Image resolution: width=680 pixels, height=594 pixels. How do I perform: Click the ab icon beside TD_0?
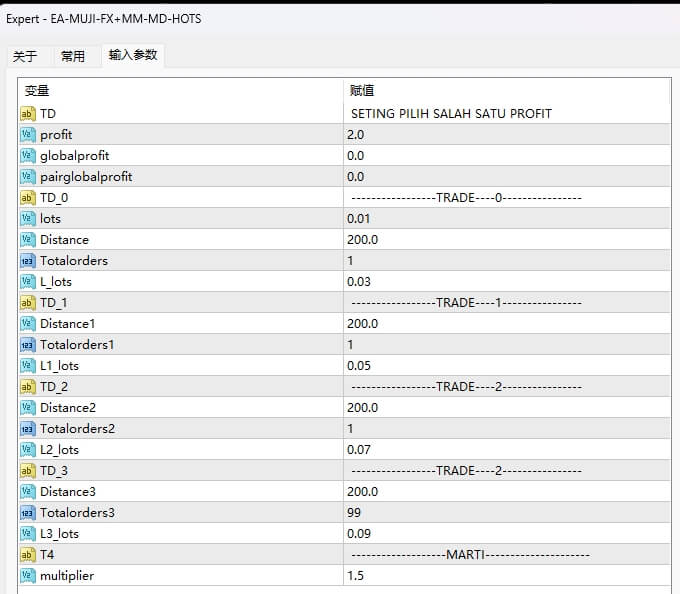click(27, 198)
